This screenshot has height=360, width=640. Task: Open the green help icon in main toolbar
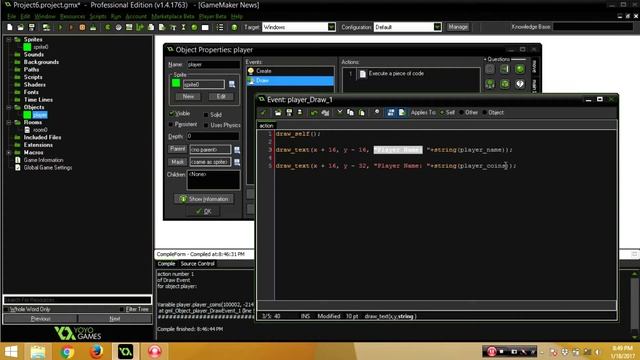click(234, 27)
